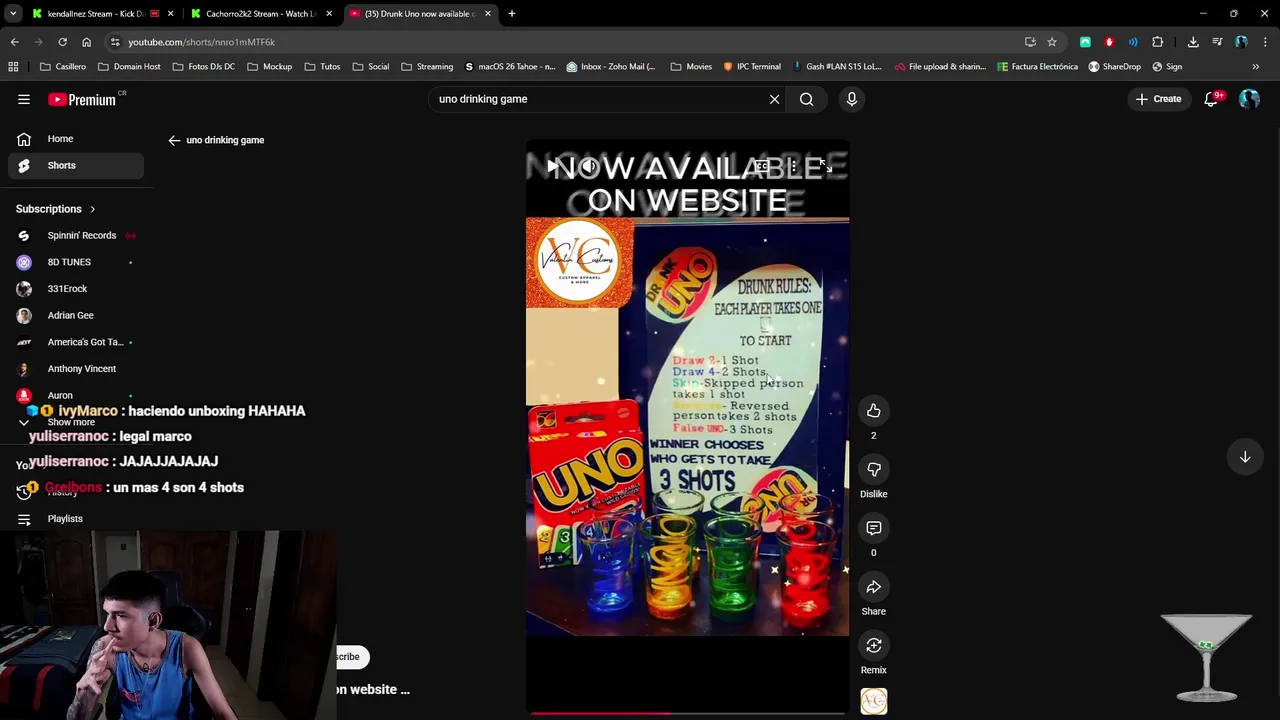Open the bookmarks apps grid icon

tap(13, 67)
